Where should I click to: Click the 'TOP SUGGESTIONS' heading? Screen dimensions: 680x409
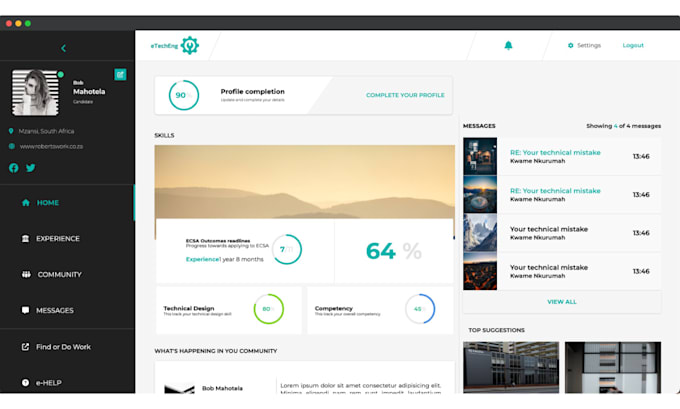click(x=497, y=330)
